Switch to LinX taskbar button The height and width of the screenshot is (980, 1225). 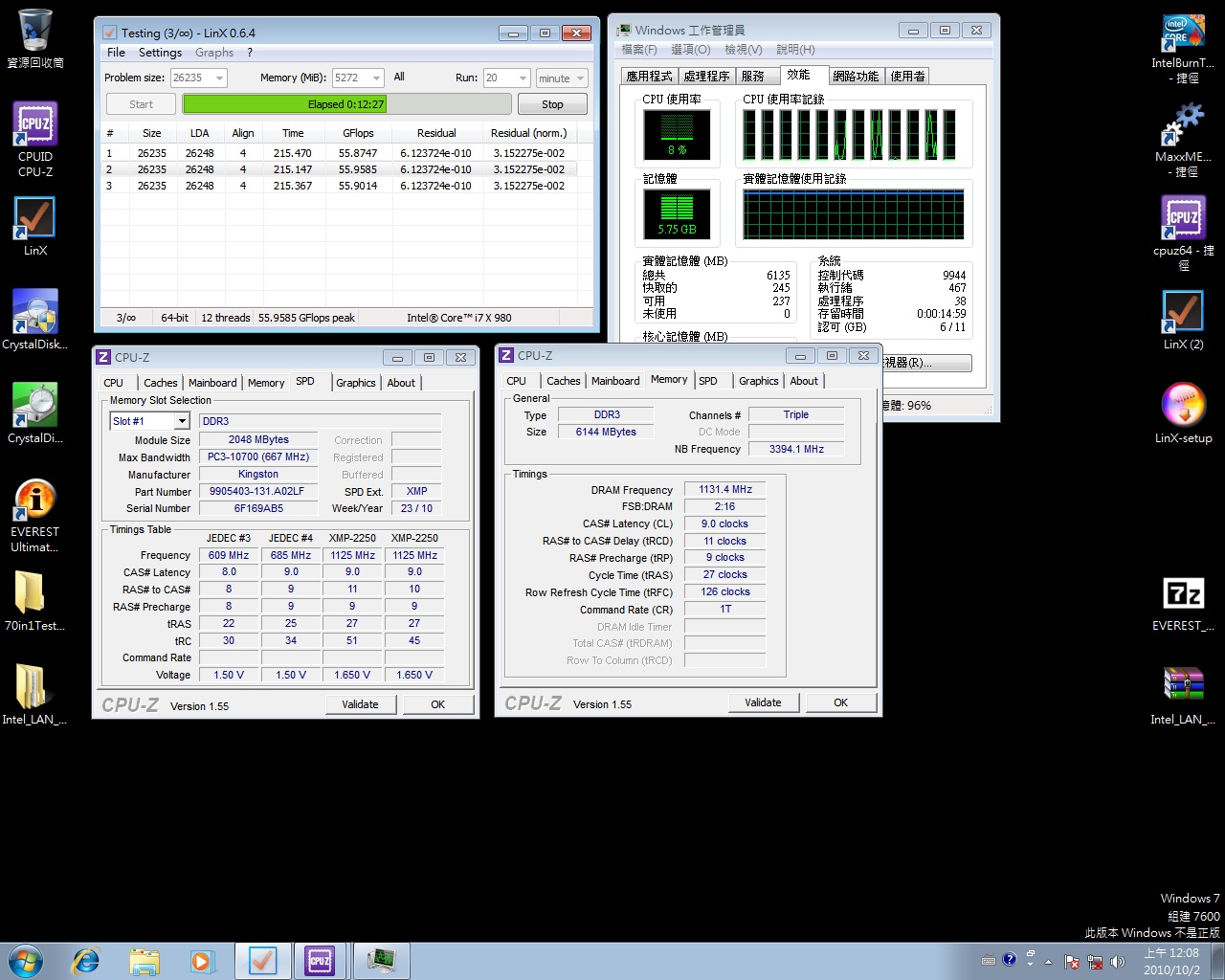[x=263, y=961]
